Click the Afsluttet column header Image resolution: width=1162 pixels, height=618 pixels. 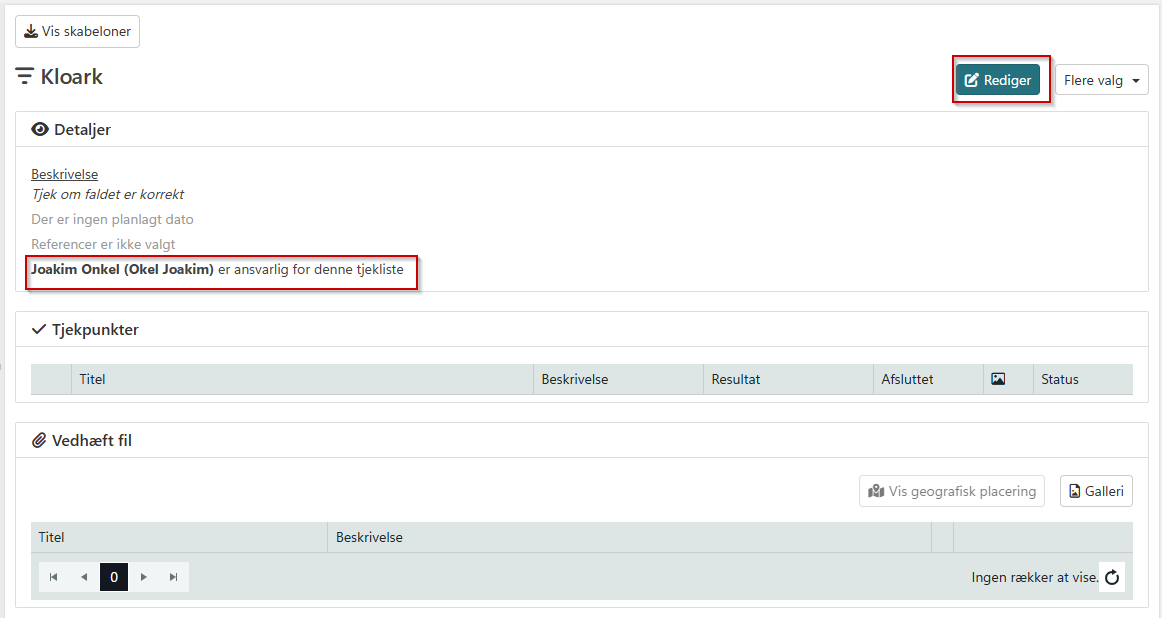(907, 379)
